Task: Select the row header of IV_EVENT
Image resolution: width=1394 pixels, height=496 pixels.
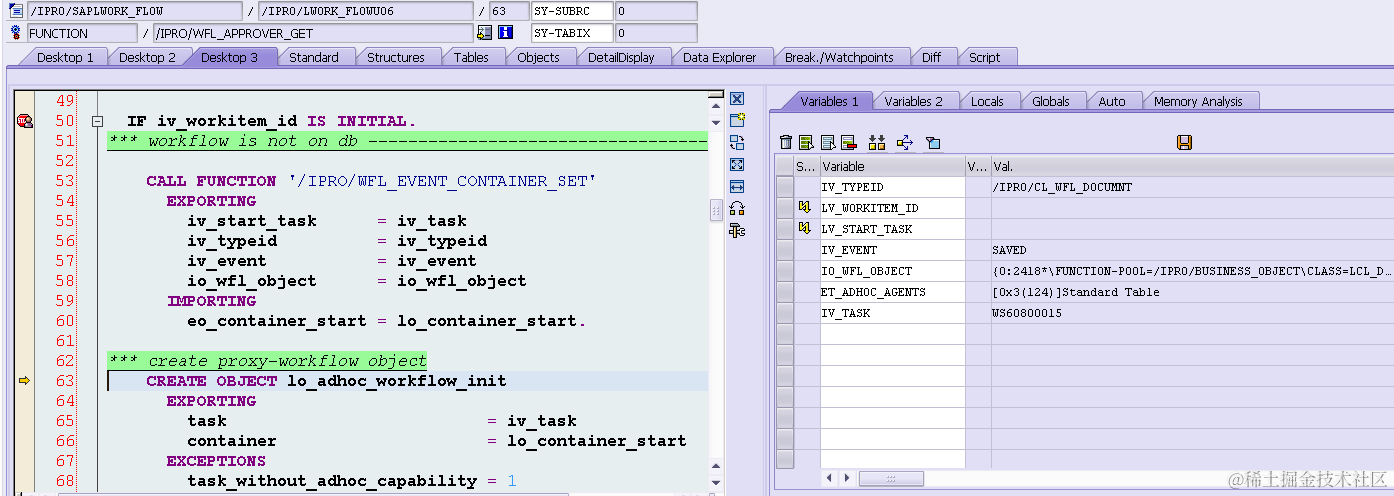Action: 785,250
